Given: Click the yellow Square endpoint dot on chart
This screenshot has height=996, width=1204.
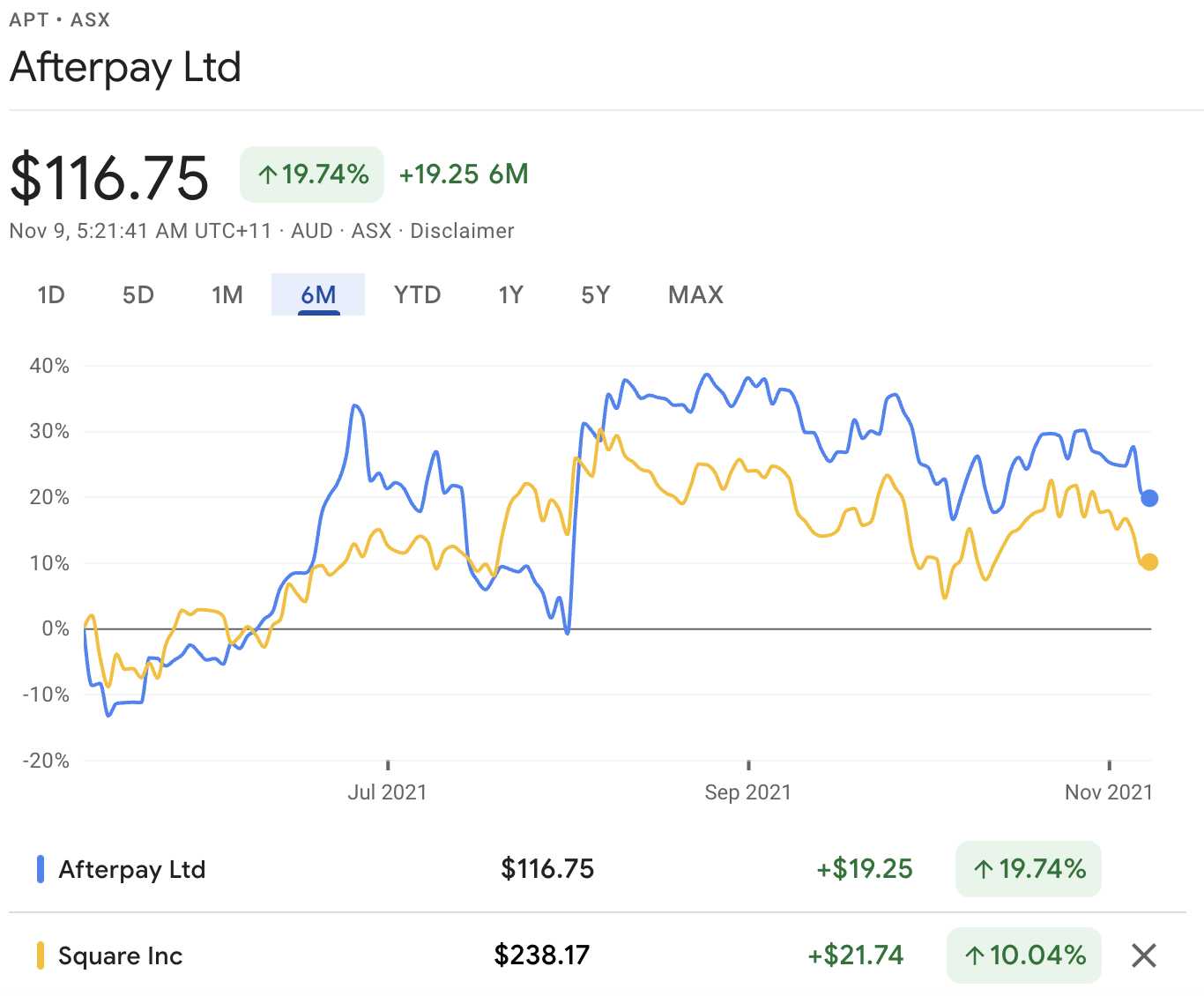Looking at the screenshot, I should [1149, 561].
